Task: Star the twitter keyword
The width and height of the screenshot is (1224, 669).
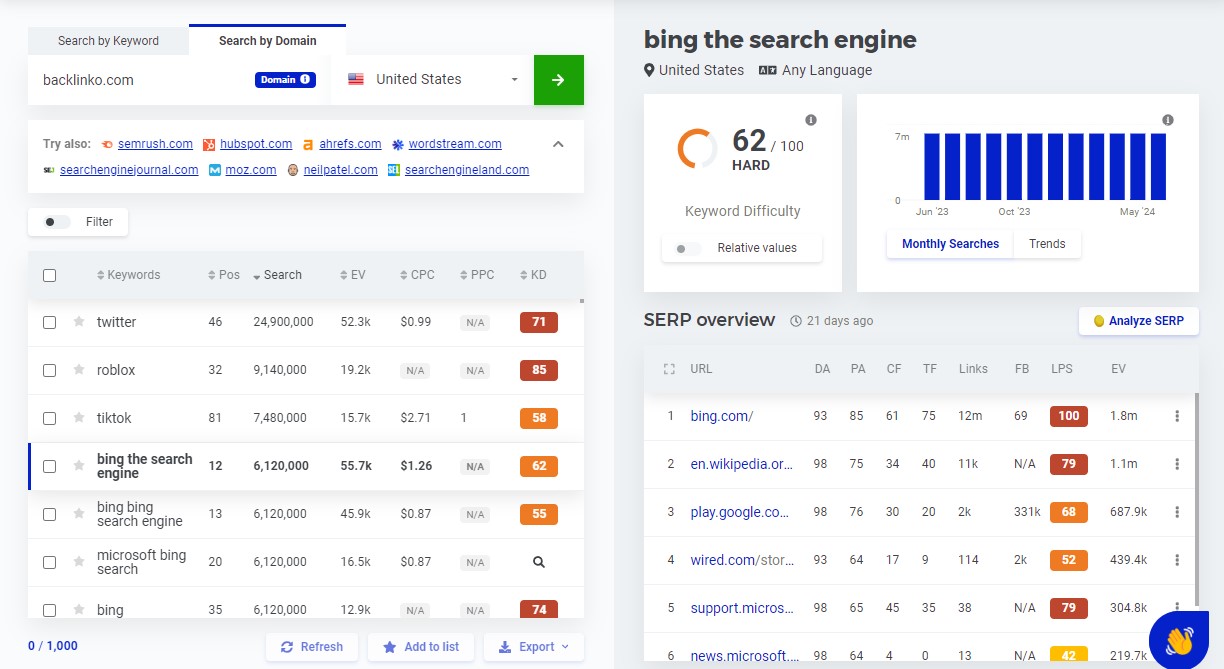Action: pyautogui.click(x=79, y=322)
